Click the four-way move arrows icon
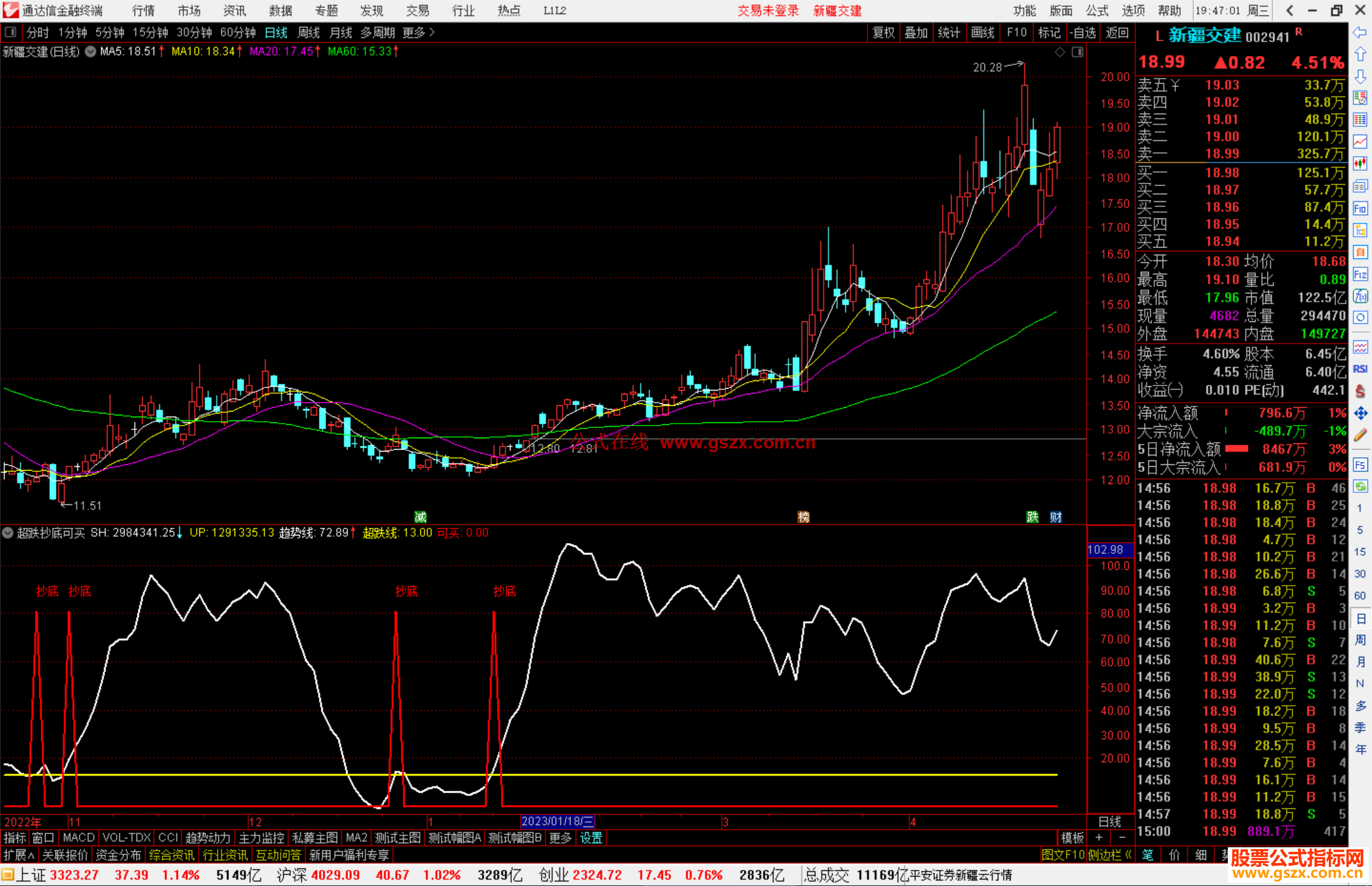The image size is (1372, 886). click(x=1360, y=413)
